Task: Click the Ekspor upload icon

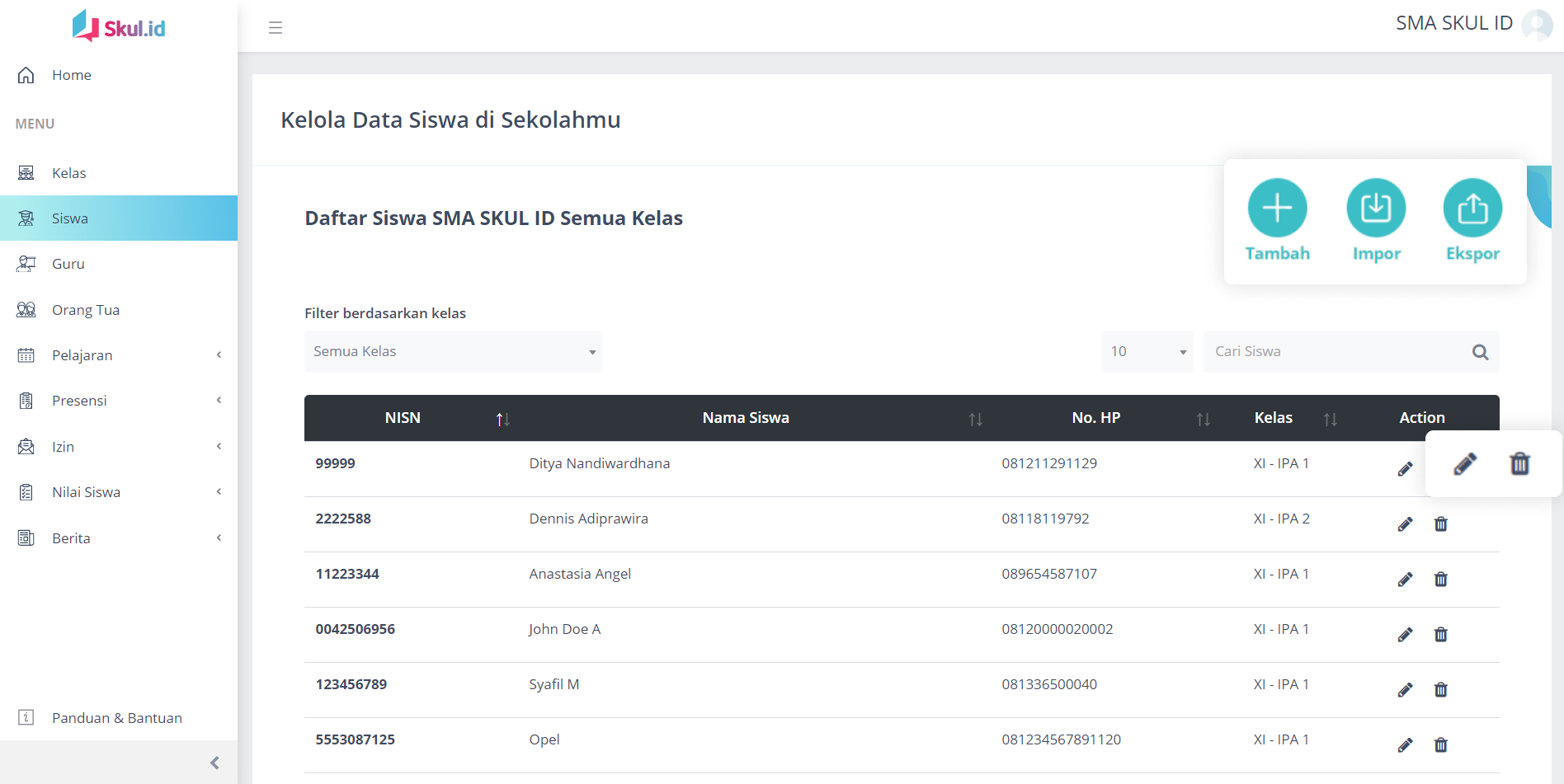Action: point(1472,208)
